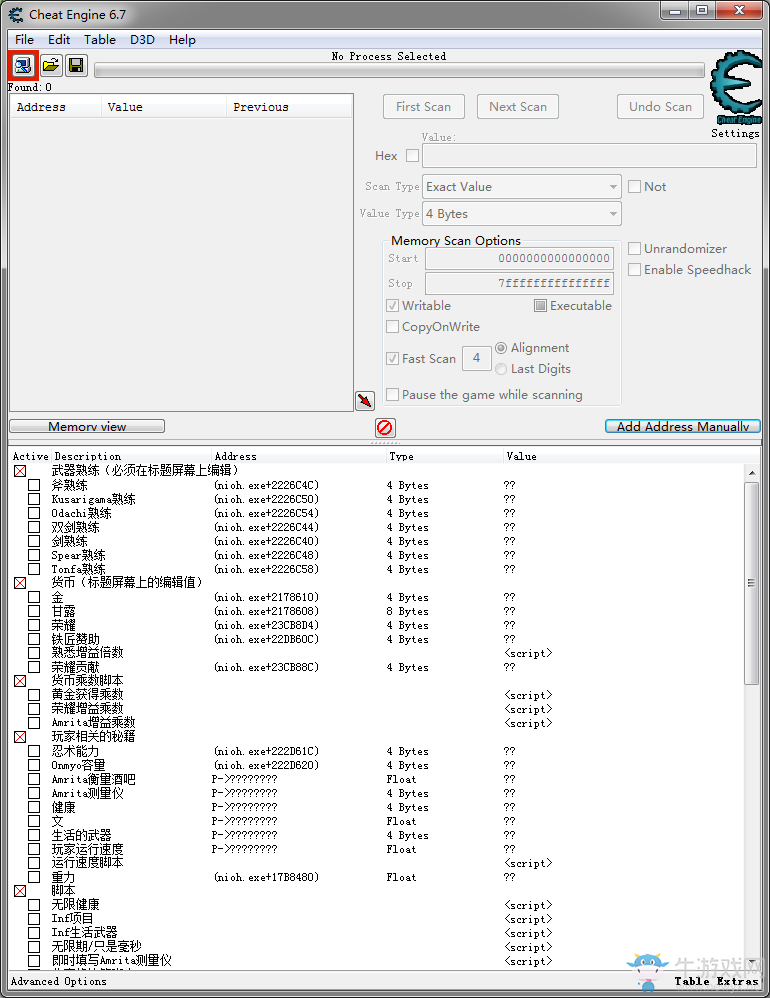
Task: Select the Alignment radio button
Action: point(501,348)
